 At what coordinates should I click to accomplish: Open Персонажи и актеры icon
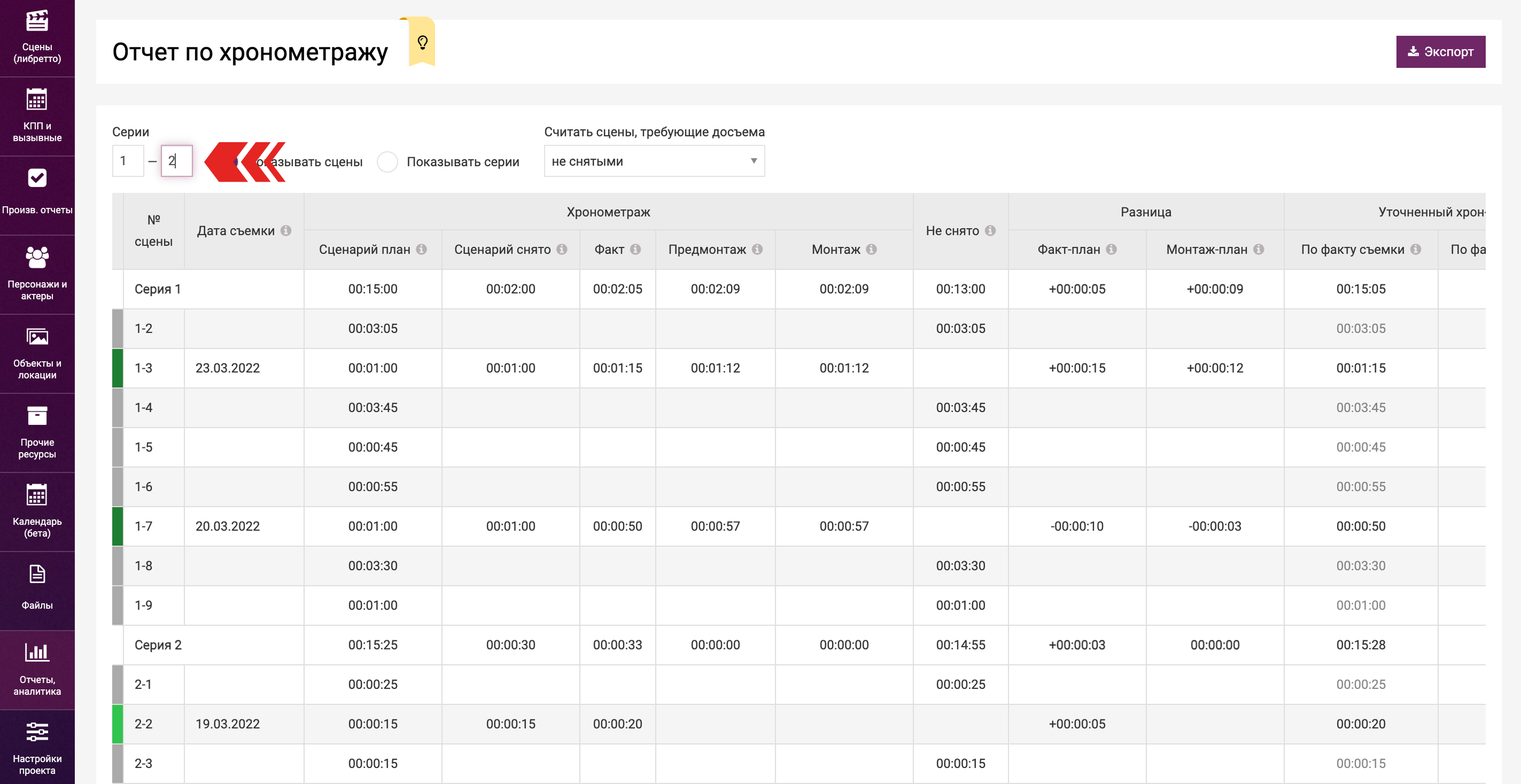point(36,258)
